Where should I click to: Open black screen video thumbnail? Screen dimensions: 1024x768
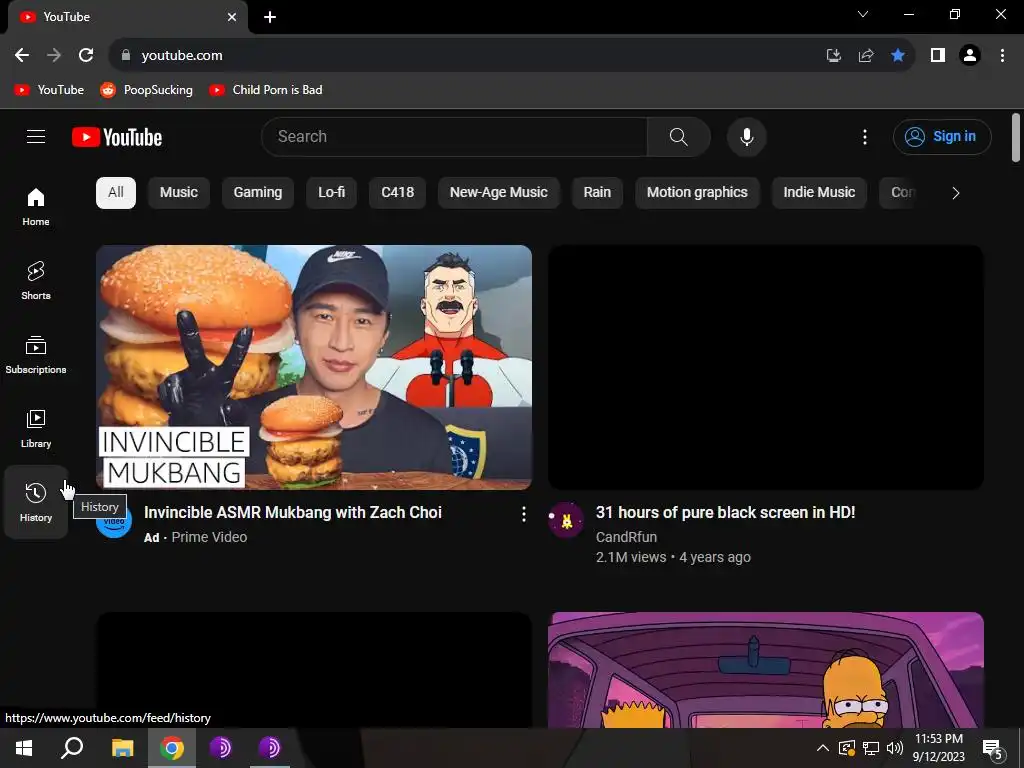pyautogui.click(x=765, y=367)
